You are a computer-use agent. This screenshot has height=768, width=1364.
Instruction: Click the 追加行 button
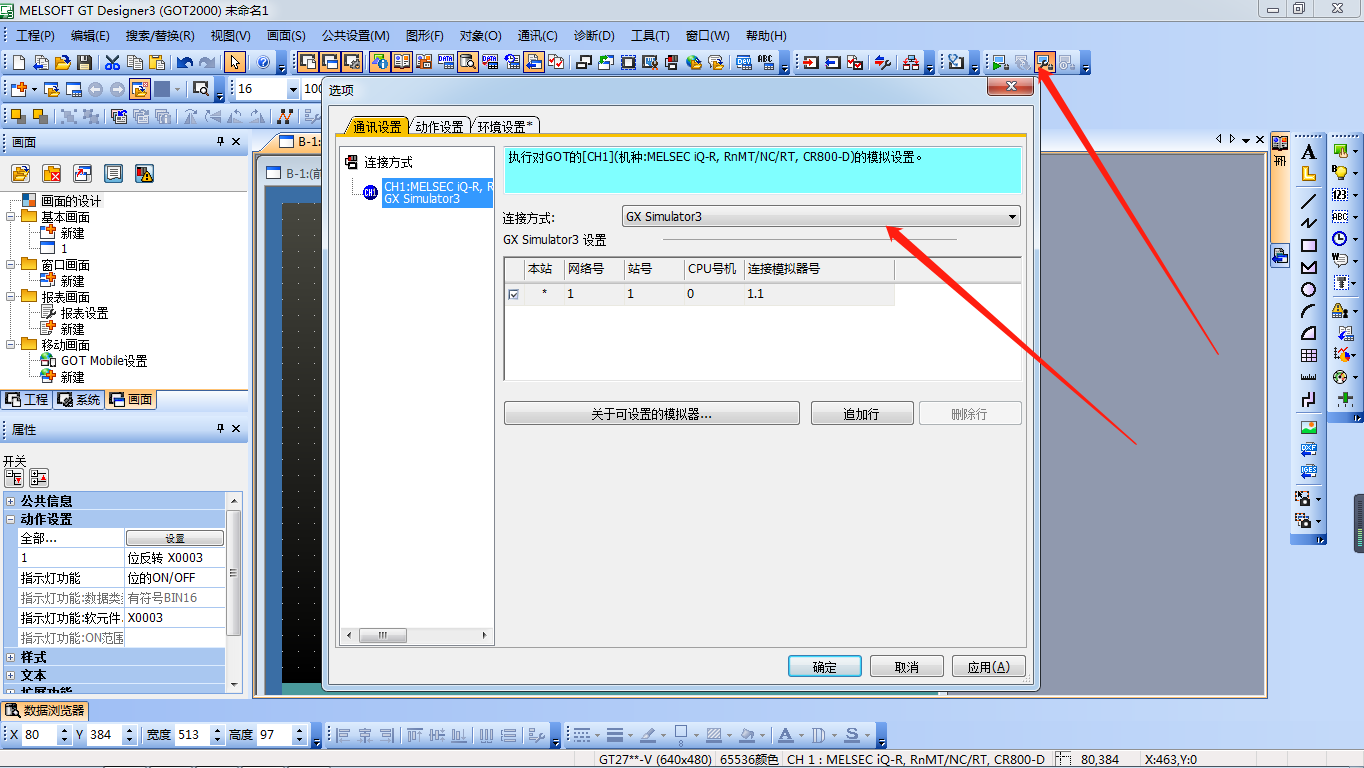(861, 414)
